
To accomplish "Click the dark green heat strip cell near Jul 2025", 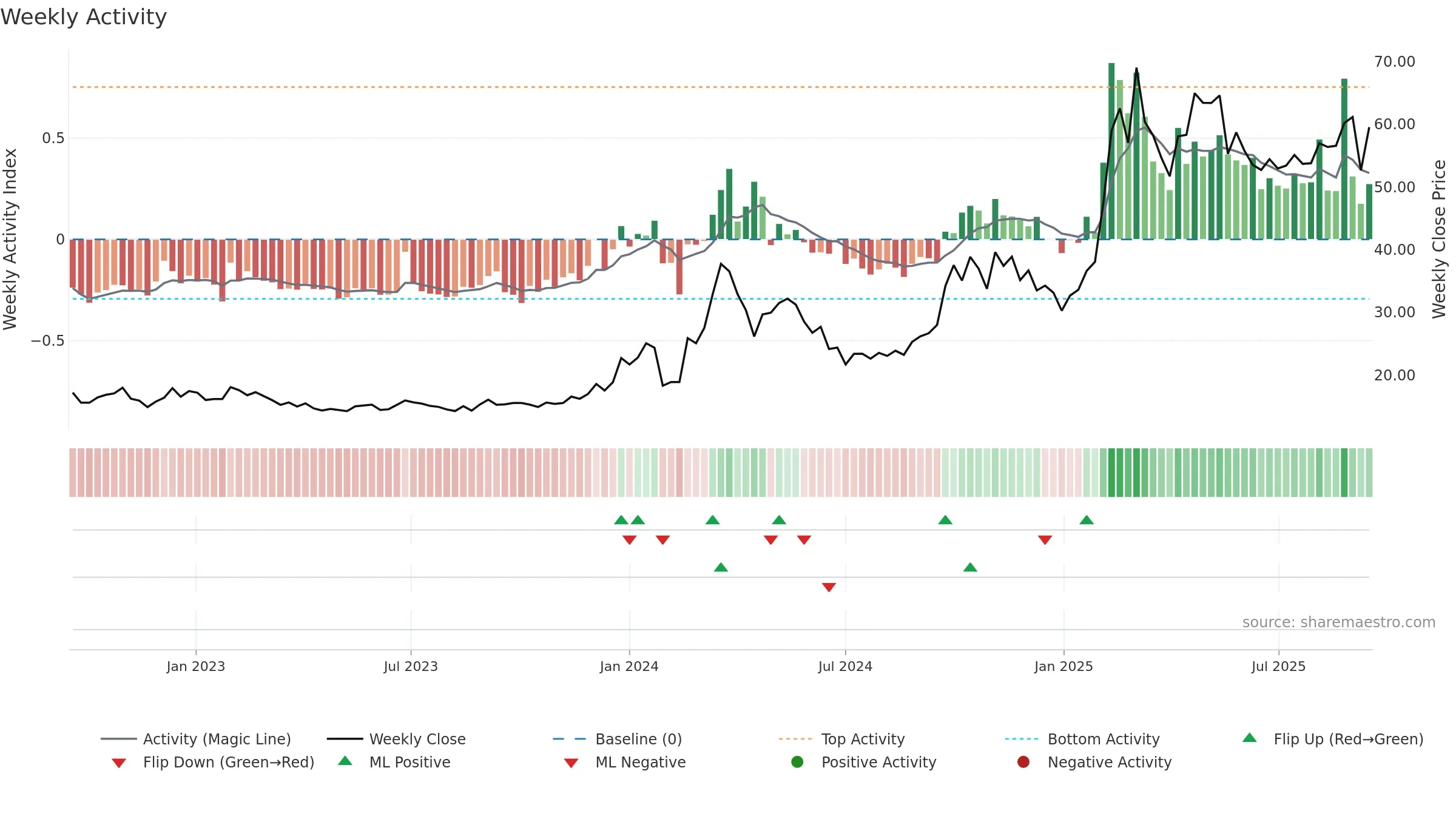I will (x=1344, y=473).
